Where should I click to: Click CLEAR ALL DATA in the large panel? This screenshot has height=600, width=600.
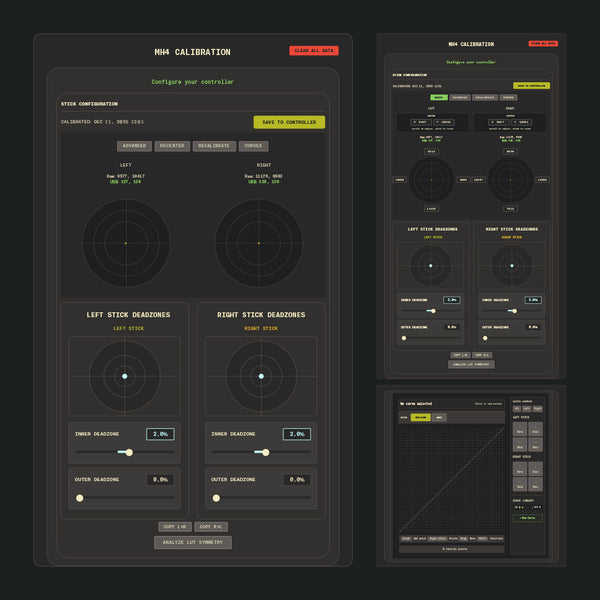click(314, 50)
